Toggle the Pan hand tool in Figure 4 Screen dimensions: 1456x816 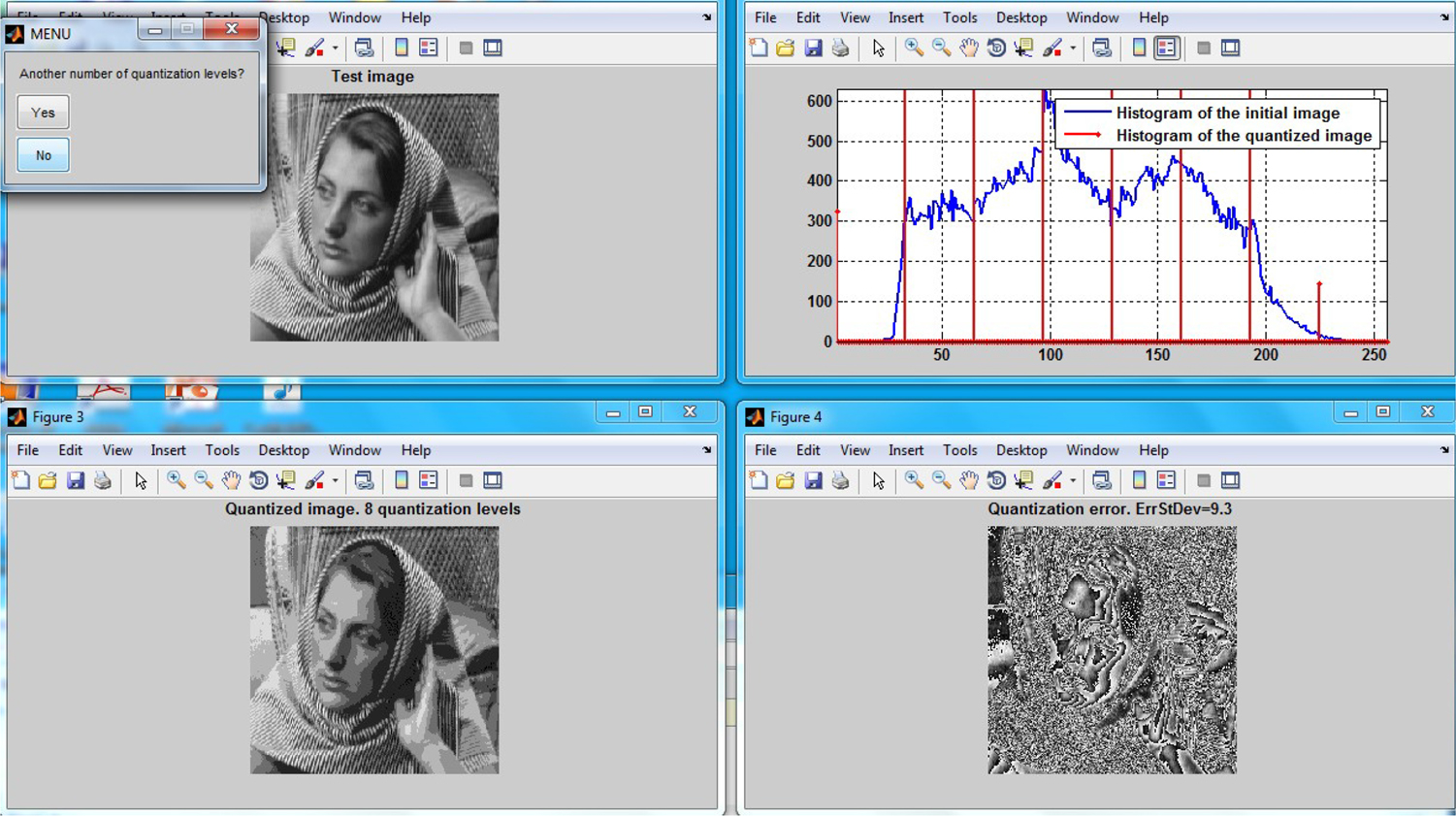(968, 480)
